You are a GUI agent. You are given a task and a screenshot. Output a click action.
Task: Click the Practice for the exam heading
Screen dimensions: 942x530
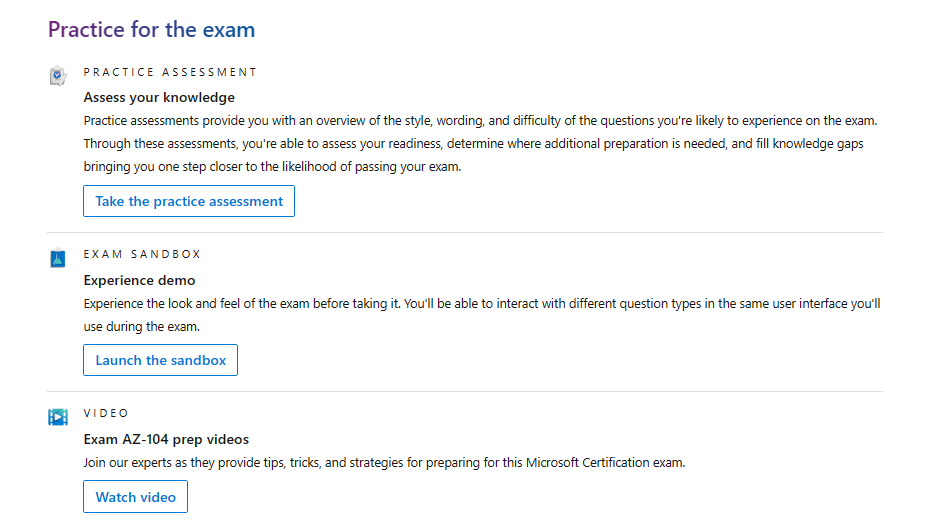[x=151, y=29]
